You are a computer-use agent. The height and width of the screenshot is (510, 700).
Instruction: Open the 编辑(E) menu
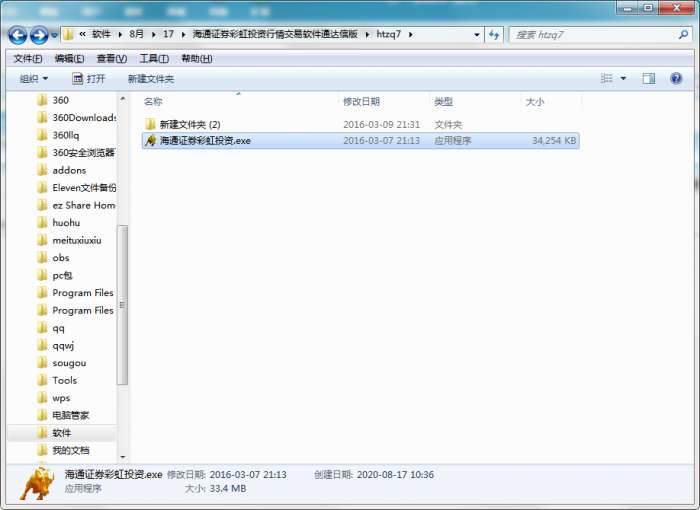[69, 59]
